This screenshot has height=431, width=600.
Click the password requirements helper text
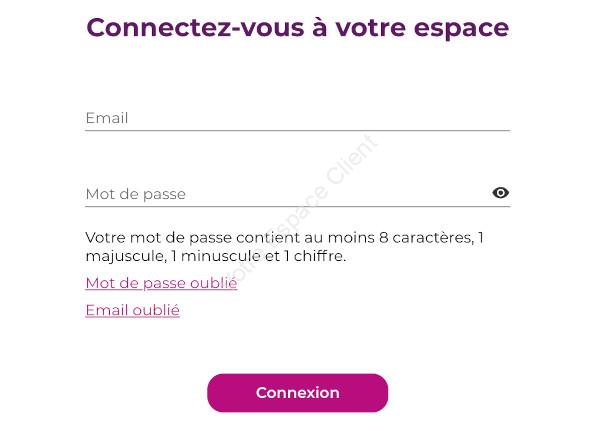pyautogui.click(x=284, y=247)
